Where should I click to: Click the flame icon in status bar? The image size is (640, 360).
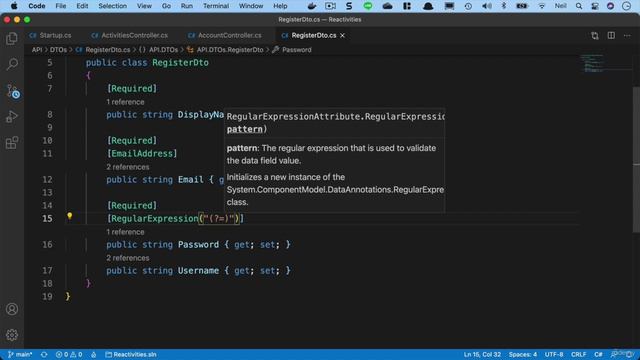[93, 354]
